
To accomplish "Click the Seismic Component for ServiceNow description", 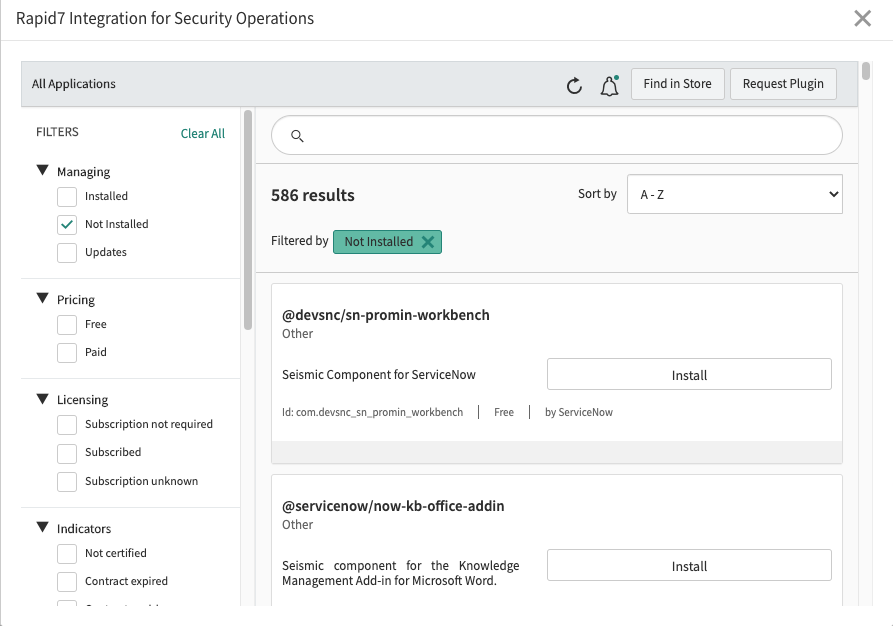I will point(379,375).
